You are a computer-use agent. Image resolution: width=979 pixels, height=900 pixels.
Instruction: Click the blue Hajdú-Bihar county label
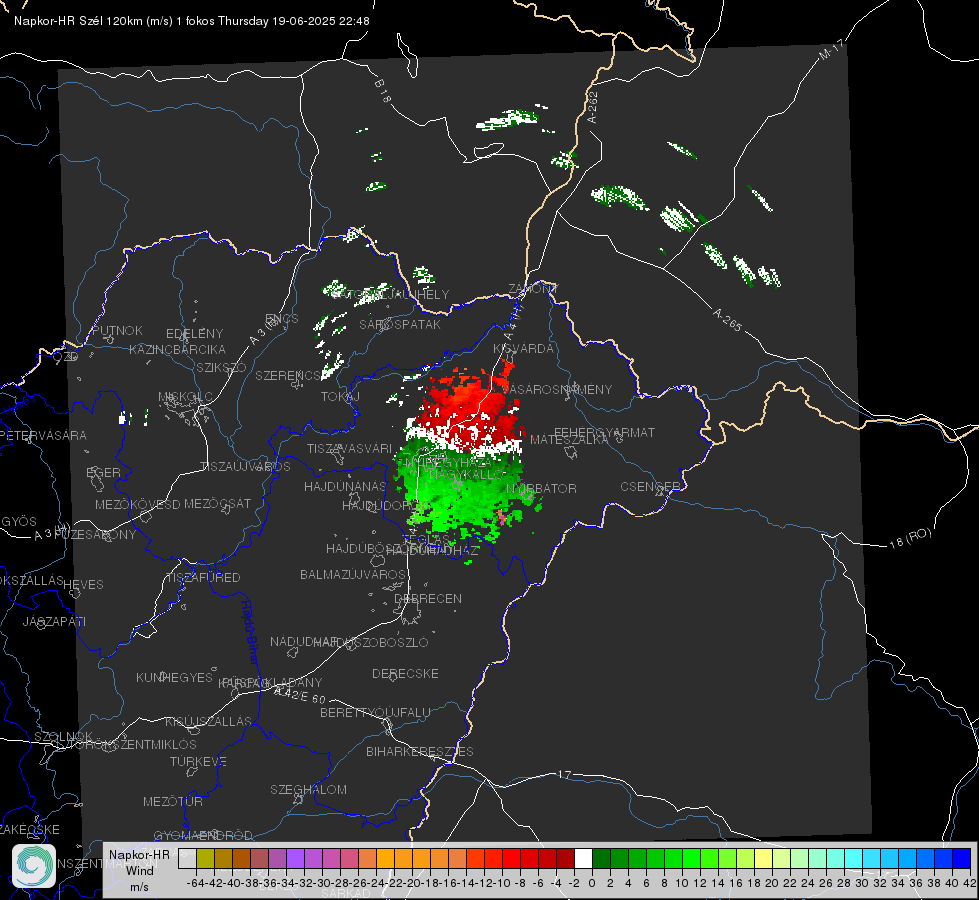(250, 632)
